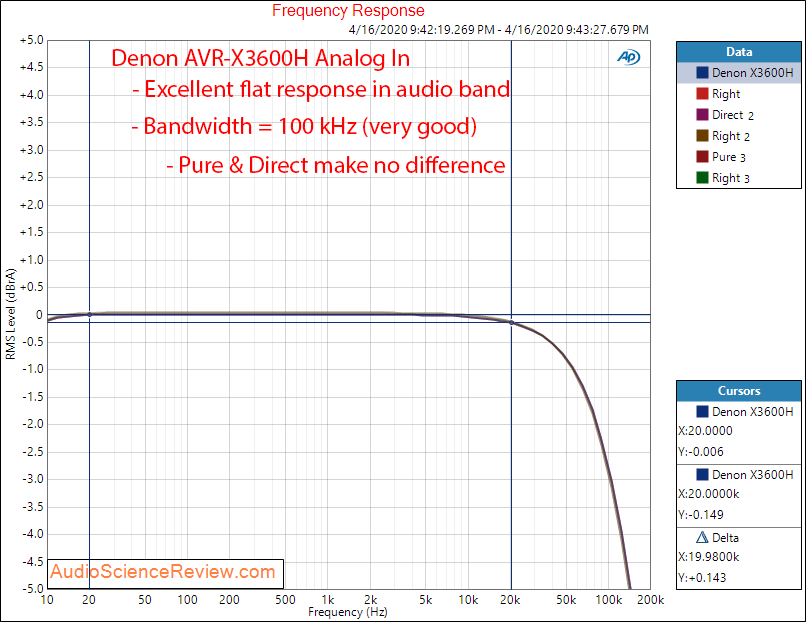Click the dark blue Denon X3600H legend swatch
Image resolution: width=806 pixels, height=622 pixels.
(702, 73)
